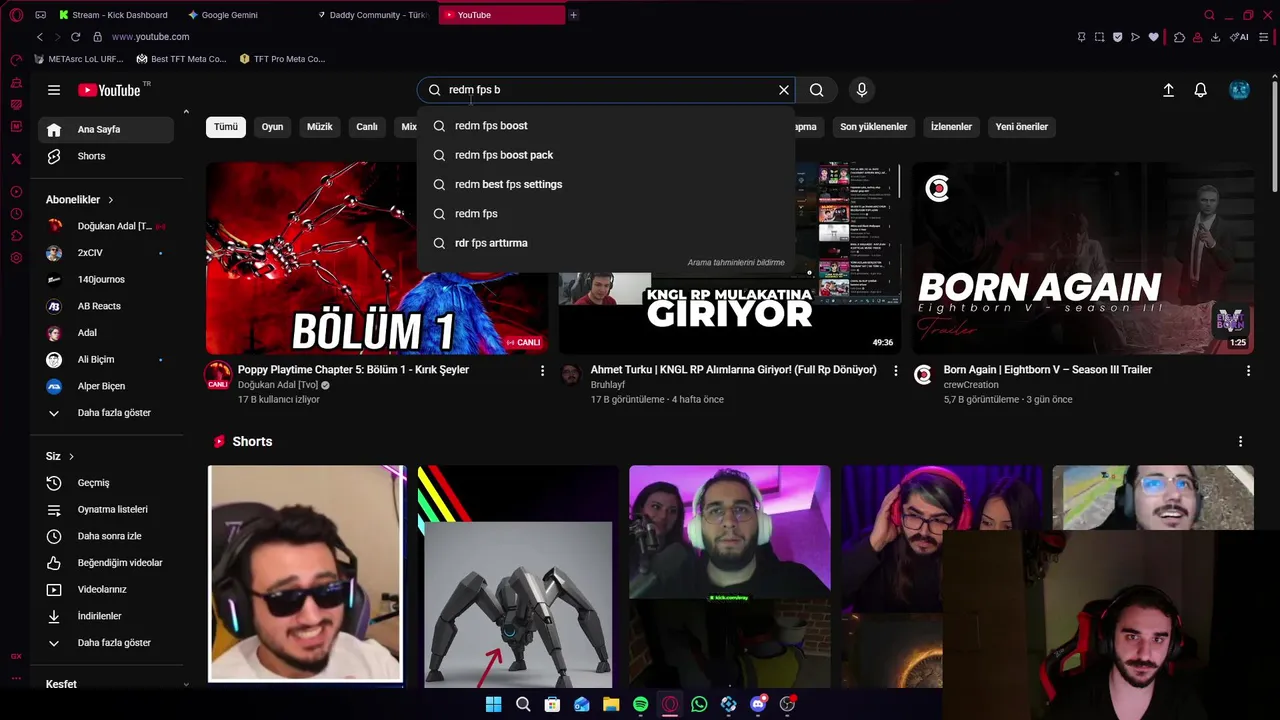Viewport: 1280px width, 720px height.
Task: Open Discord from the taskbar
Action: coord(758,704)
